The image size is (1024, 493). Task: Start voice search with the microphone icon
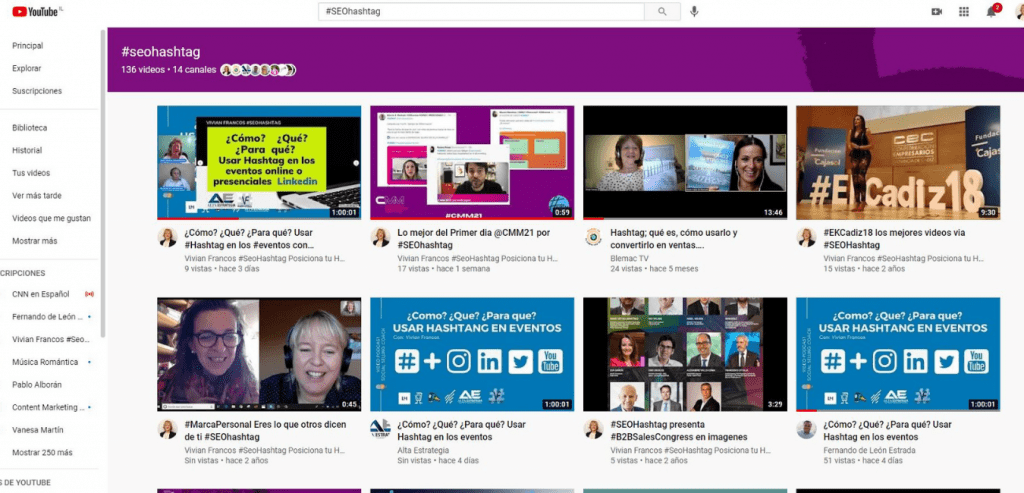(694, 11)
